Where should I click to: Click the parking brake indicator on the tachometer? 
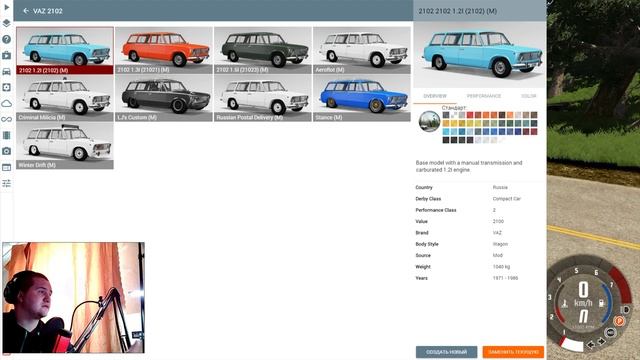pyautogui.click(x=619, y=321)
